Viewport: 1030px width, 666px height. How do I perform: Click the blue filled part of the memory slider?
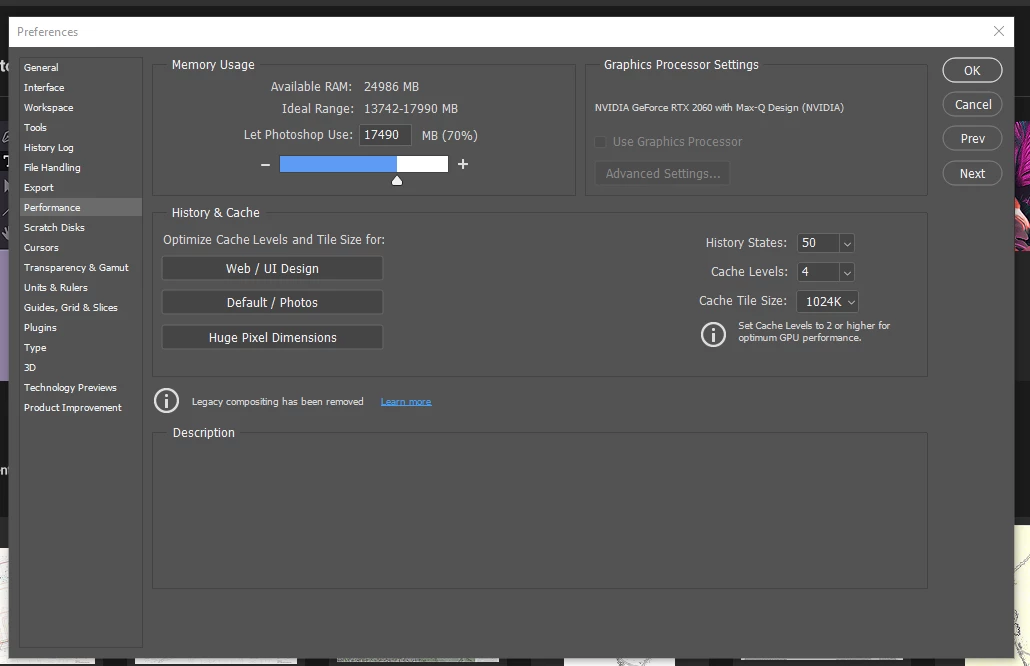338,164
